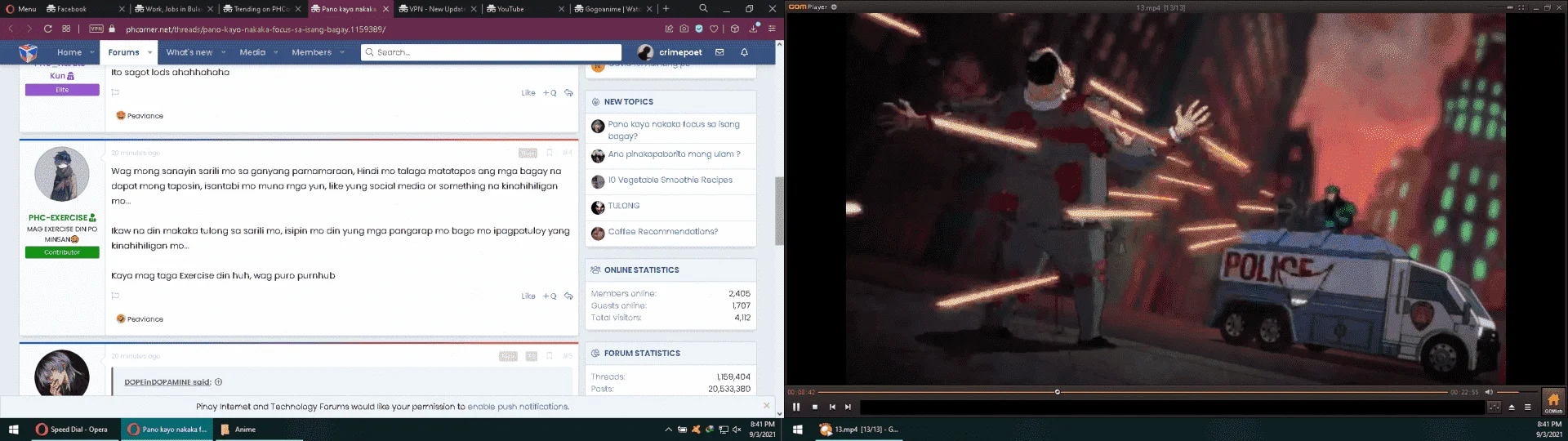Click the 'enable push notifications' link
The width and height of the screenshot is (1568, 441).
(x=518, y=407)
